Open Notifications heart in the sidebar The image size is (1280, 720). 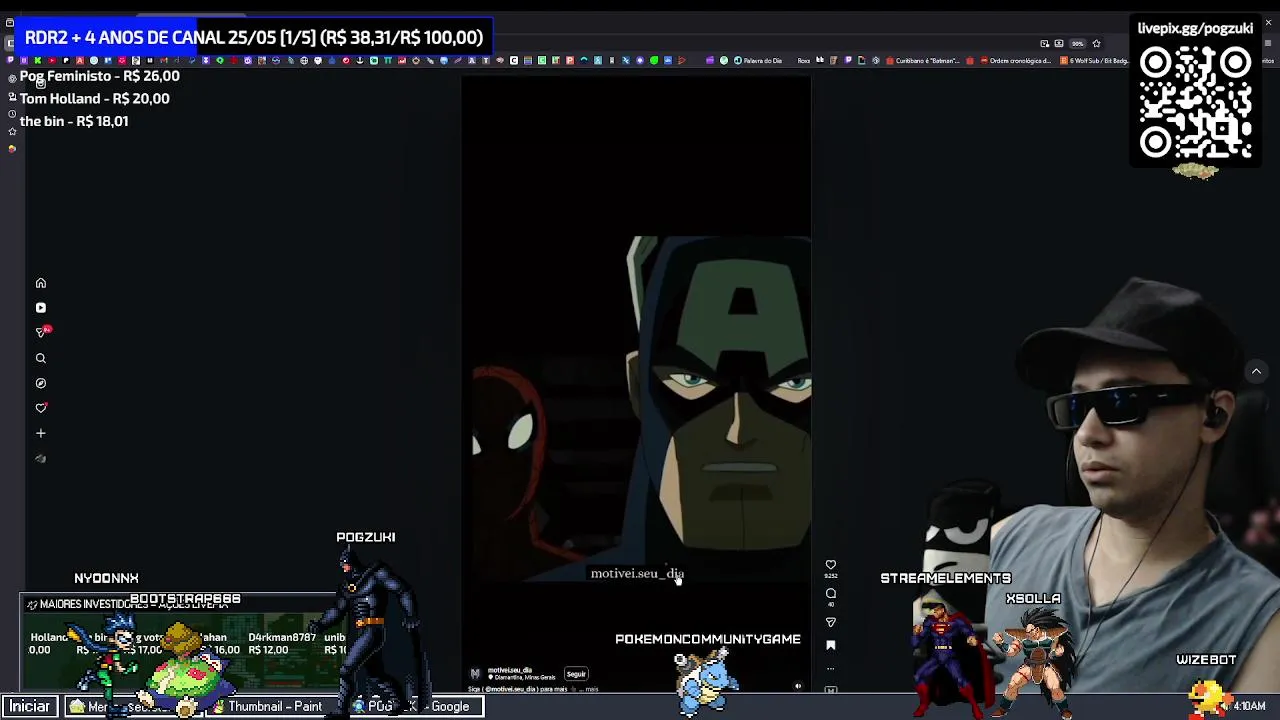pyautogui.click(x=41, y=408)
